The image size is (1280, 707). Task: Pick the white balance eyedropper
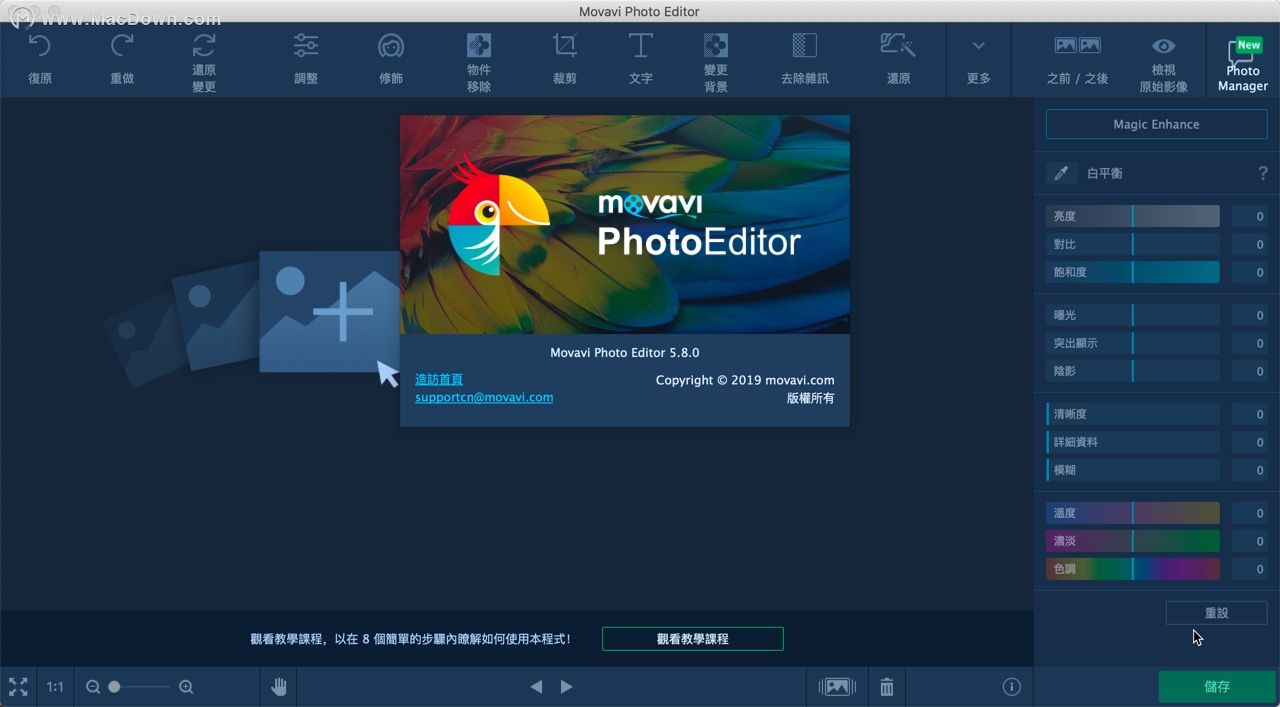click(x=1061, y=173)
